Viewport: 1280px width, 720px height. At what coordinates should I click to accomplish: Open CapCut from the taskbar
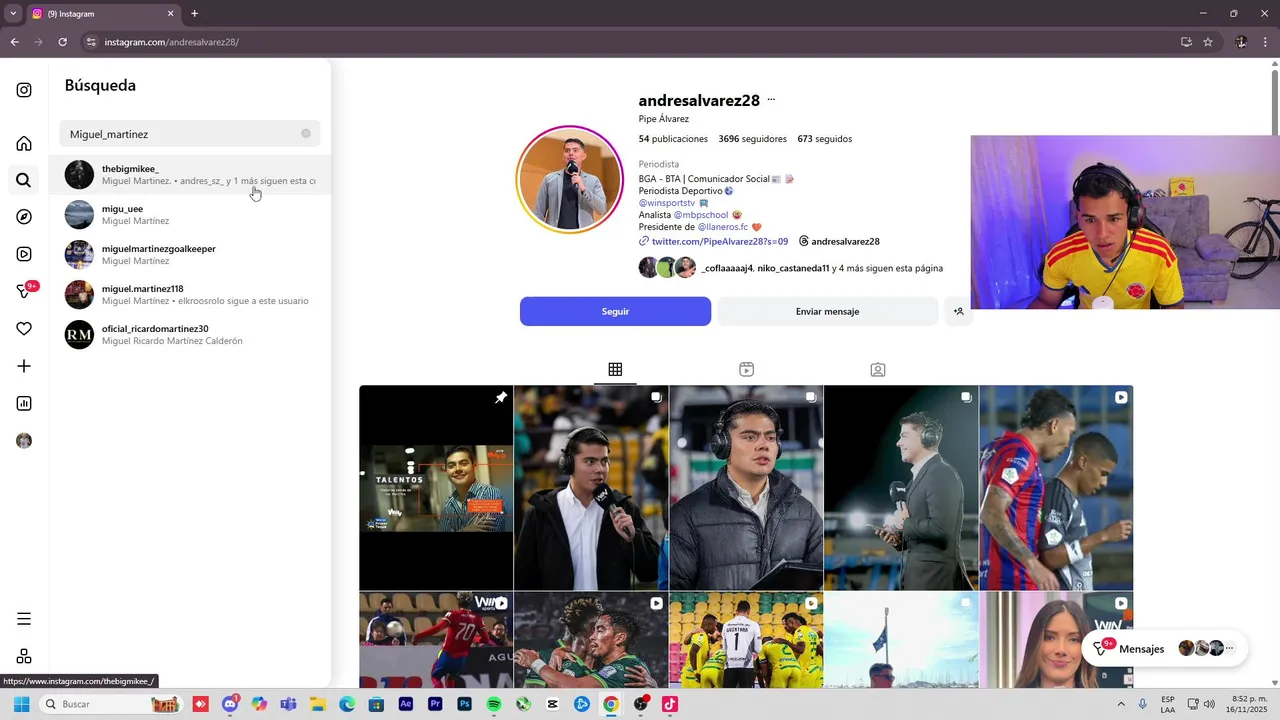[x=553, y=704]
